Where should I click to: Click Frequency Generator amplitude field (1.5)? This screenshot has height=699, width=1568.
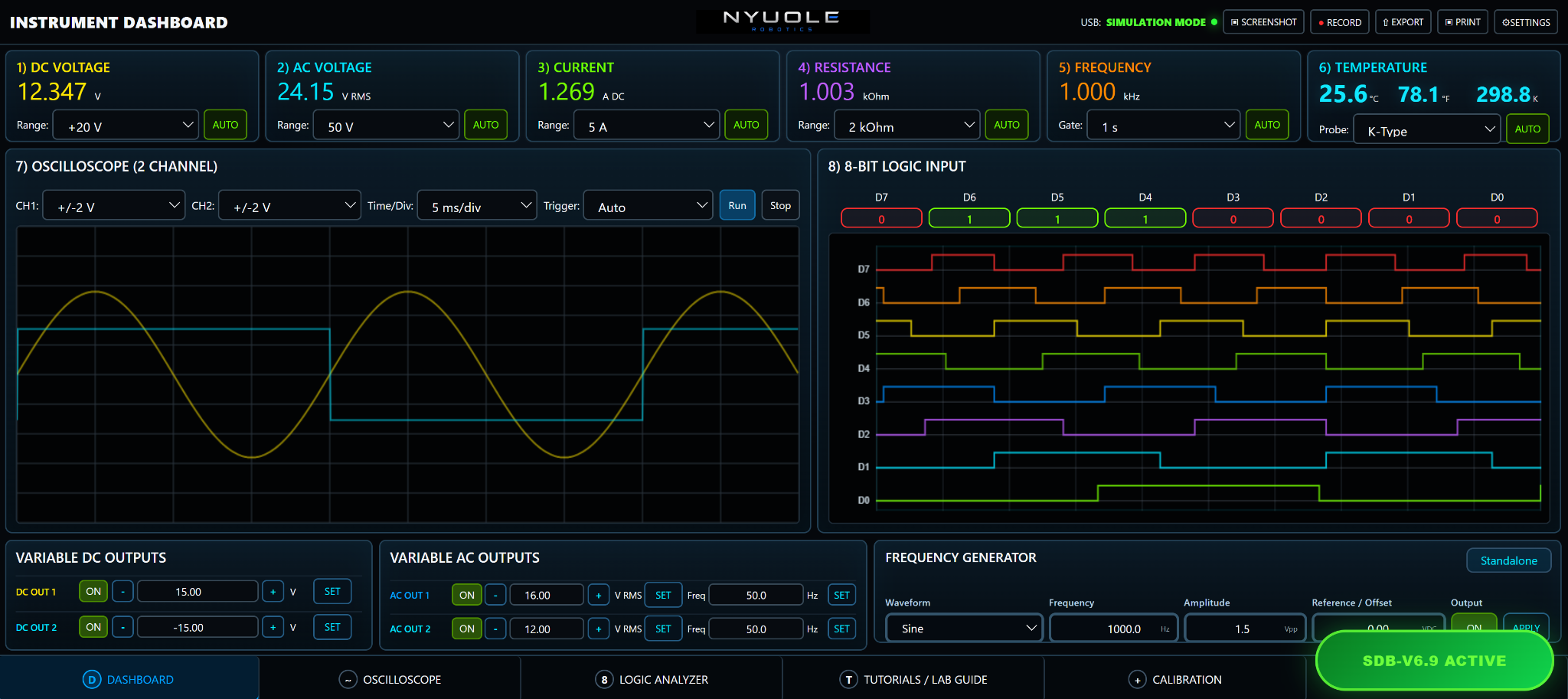[1244, 629]
